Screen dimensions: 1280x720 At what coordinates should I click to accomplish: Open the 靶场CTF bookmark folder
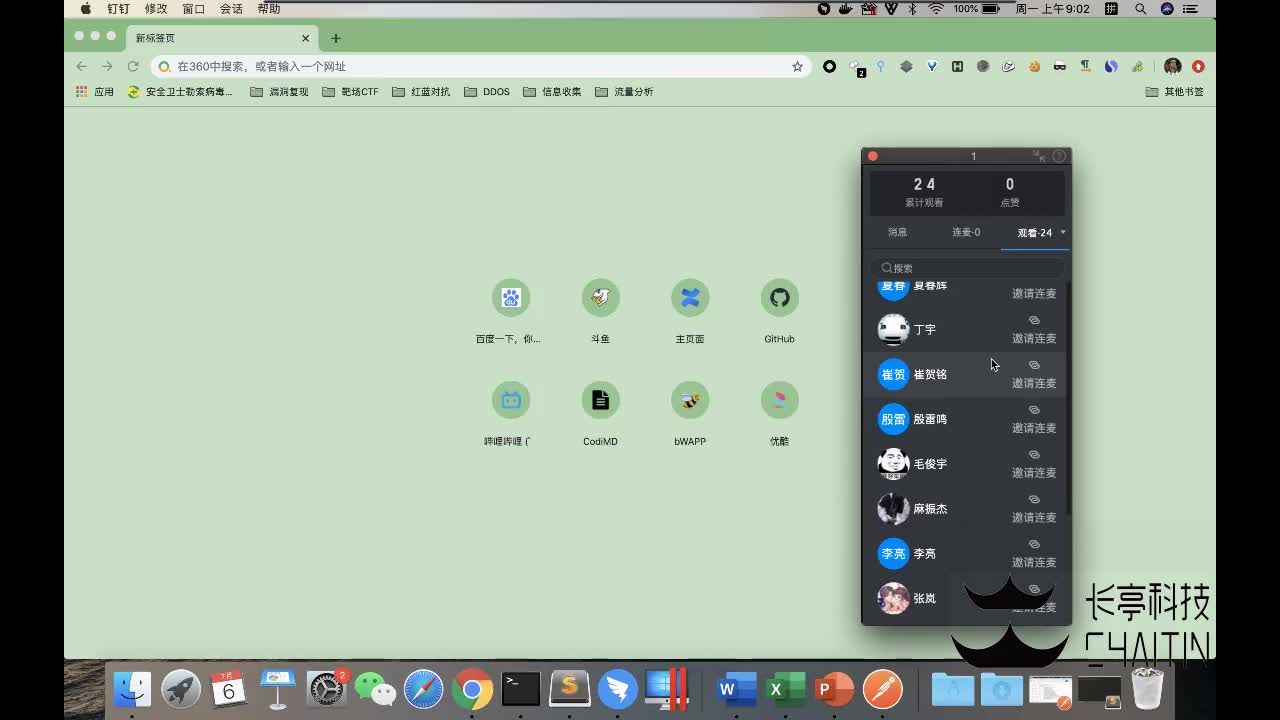tap(350, 91)
